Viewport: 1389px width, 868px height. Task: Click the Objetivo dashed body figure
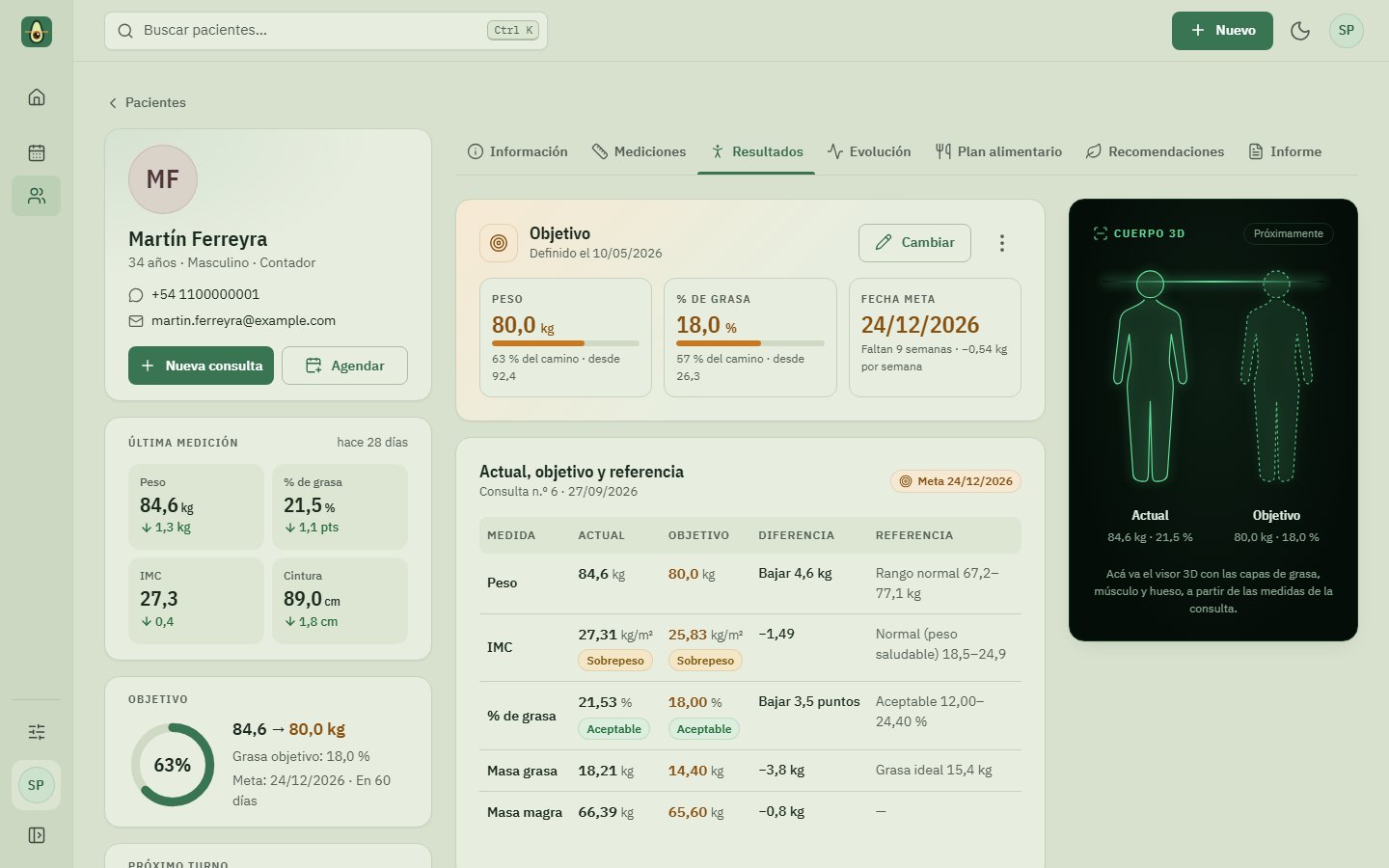point(1276,377)
